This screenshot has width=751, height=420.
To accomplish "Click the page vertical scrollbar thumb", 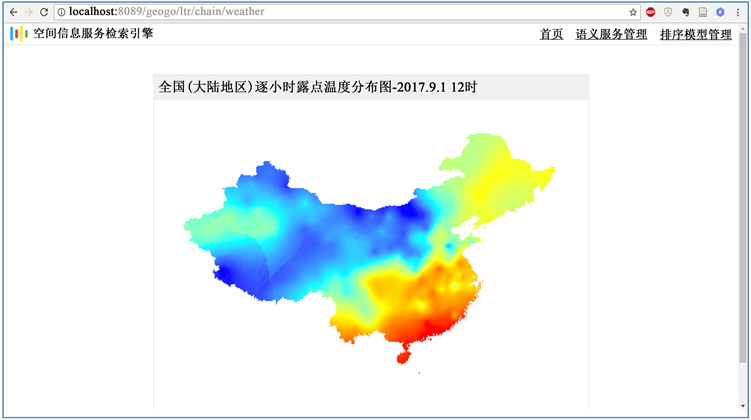I will point(743,196).
